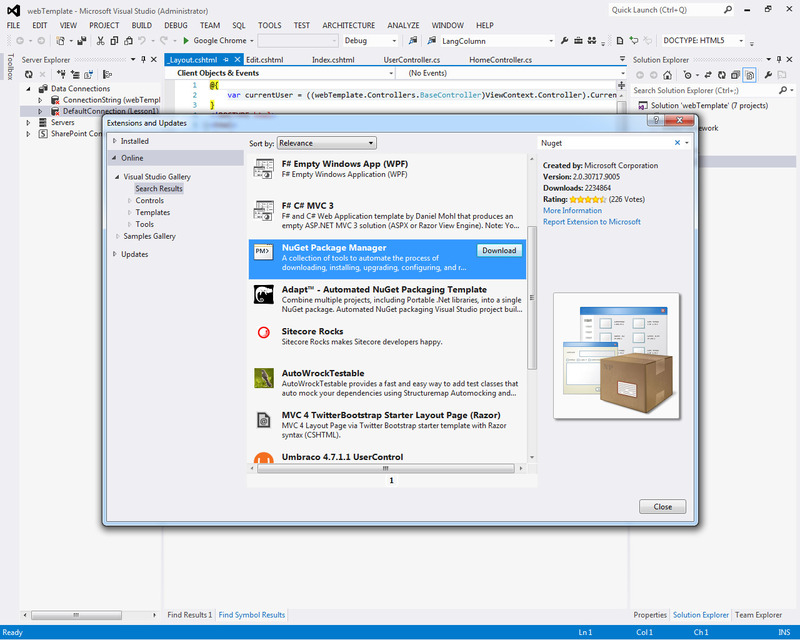This screenshot has height=640, width=800.
Task: Click the extension list horizontal scrollbar
Action: (x=386, y=469)
